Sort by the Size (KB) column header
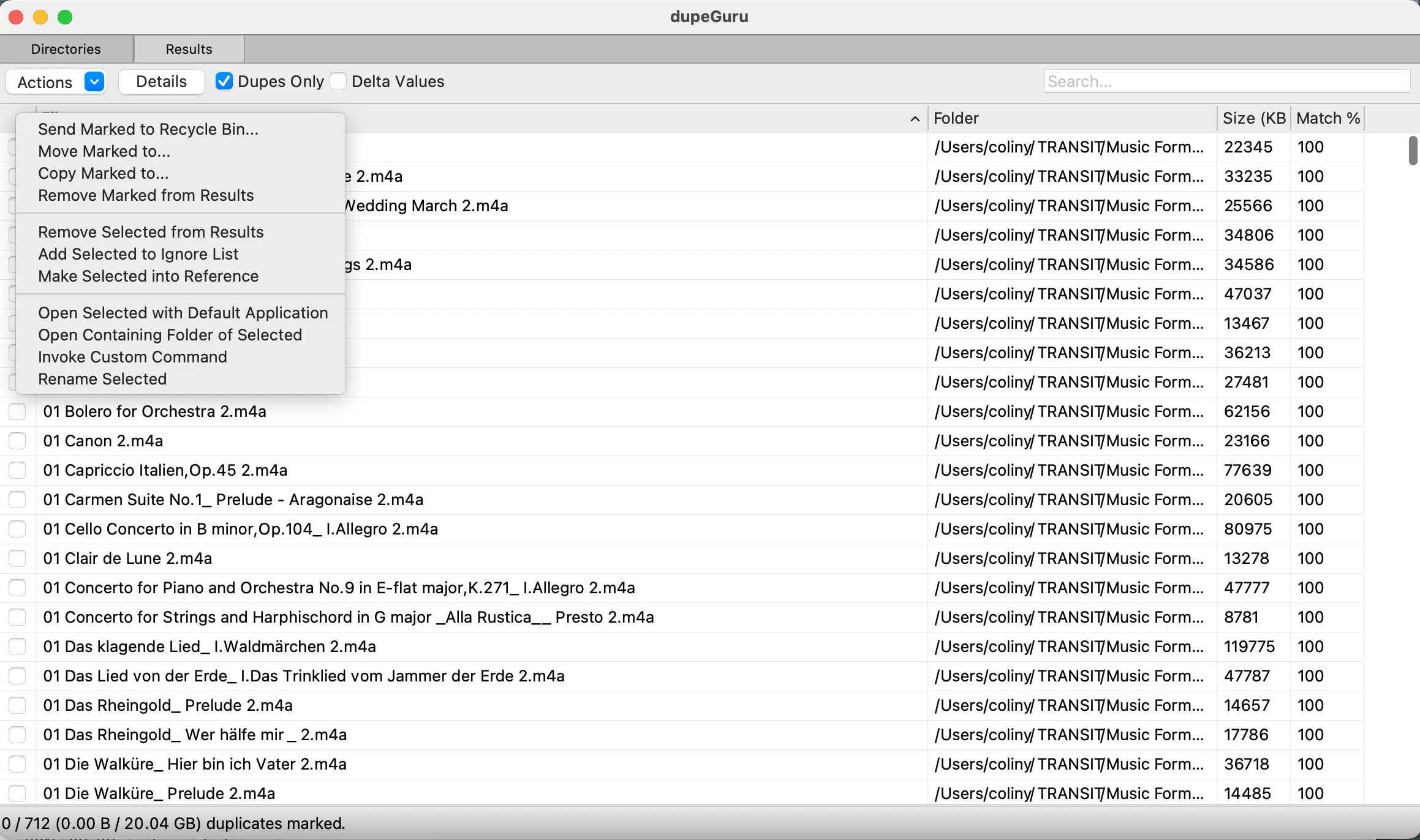The height and width of the screenshot is (840, 1420). pos(1253,118)
